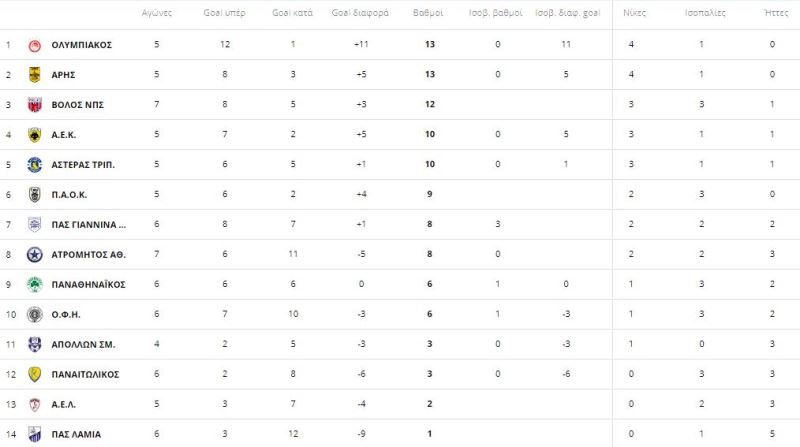Image resolution: width=800 pixels, height=447 pixels.
Task: Click the Ολυμπιακός team crest icon
Action: pyautogui.click(x=34, y=45)
